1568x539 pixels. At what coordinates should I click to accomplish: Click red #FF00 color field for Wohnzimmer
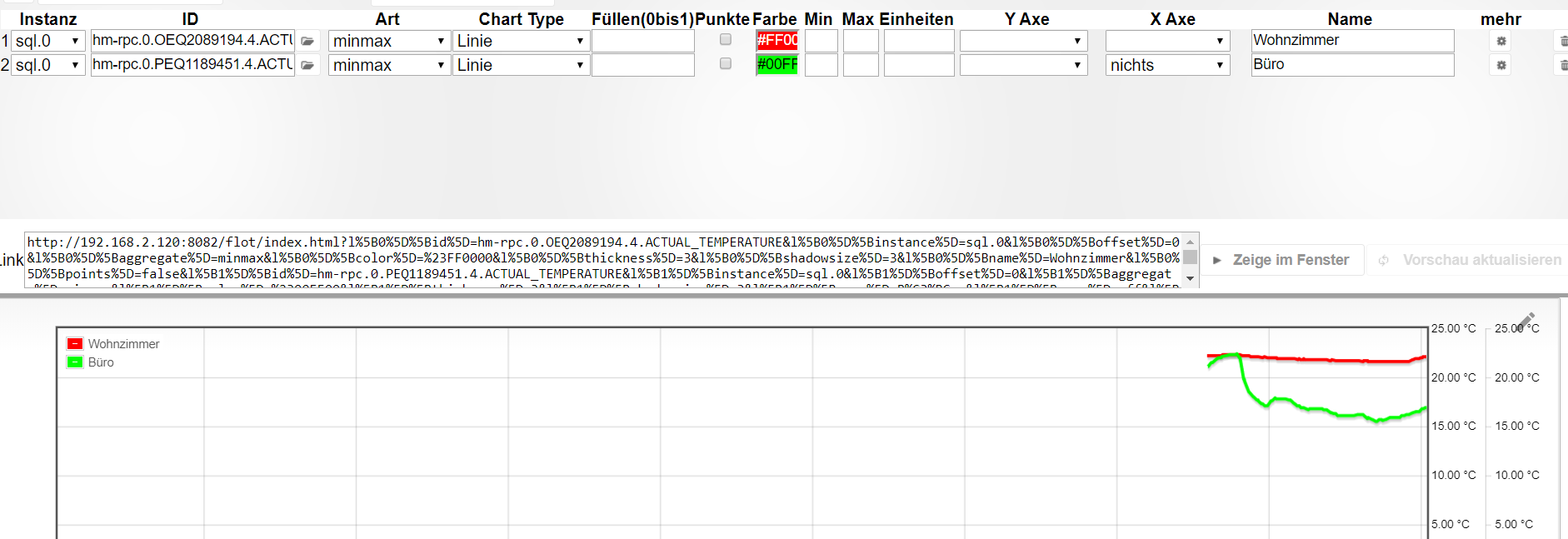(x=777, y=41)
